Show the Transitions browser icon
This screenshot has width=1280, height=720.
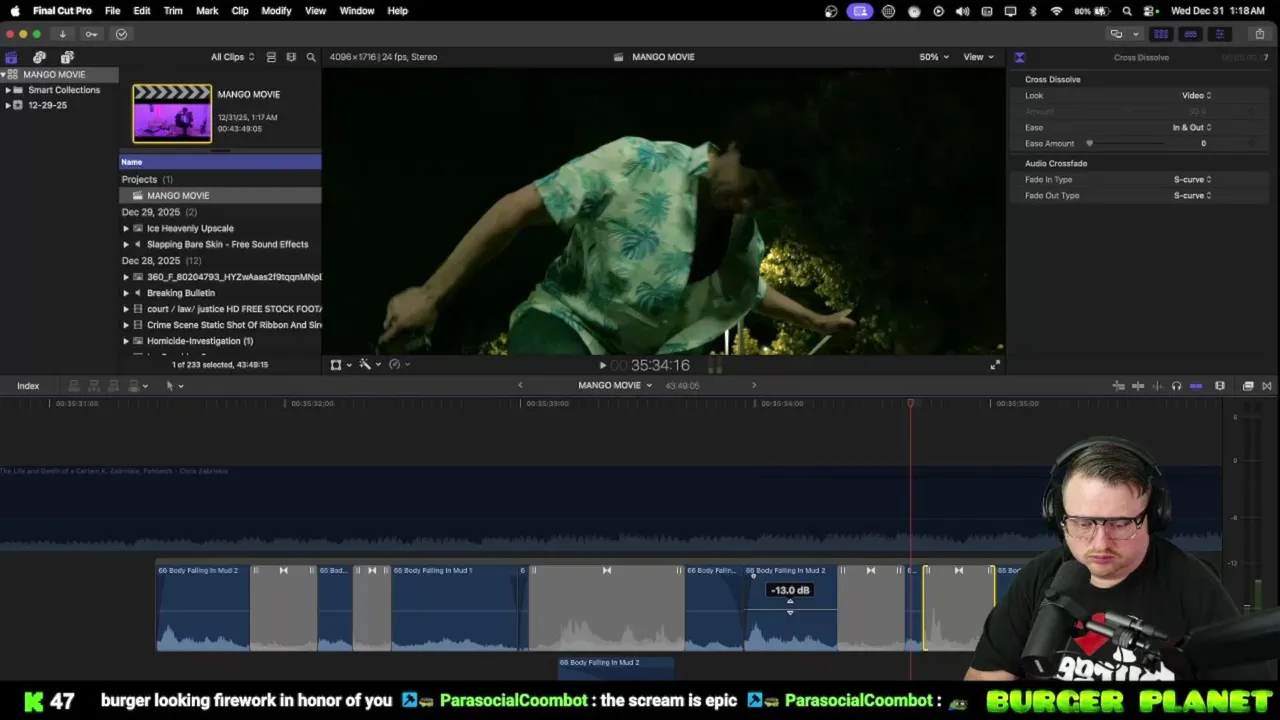(1267, 386)
